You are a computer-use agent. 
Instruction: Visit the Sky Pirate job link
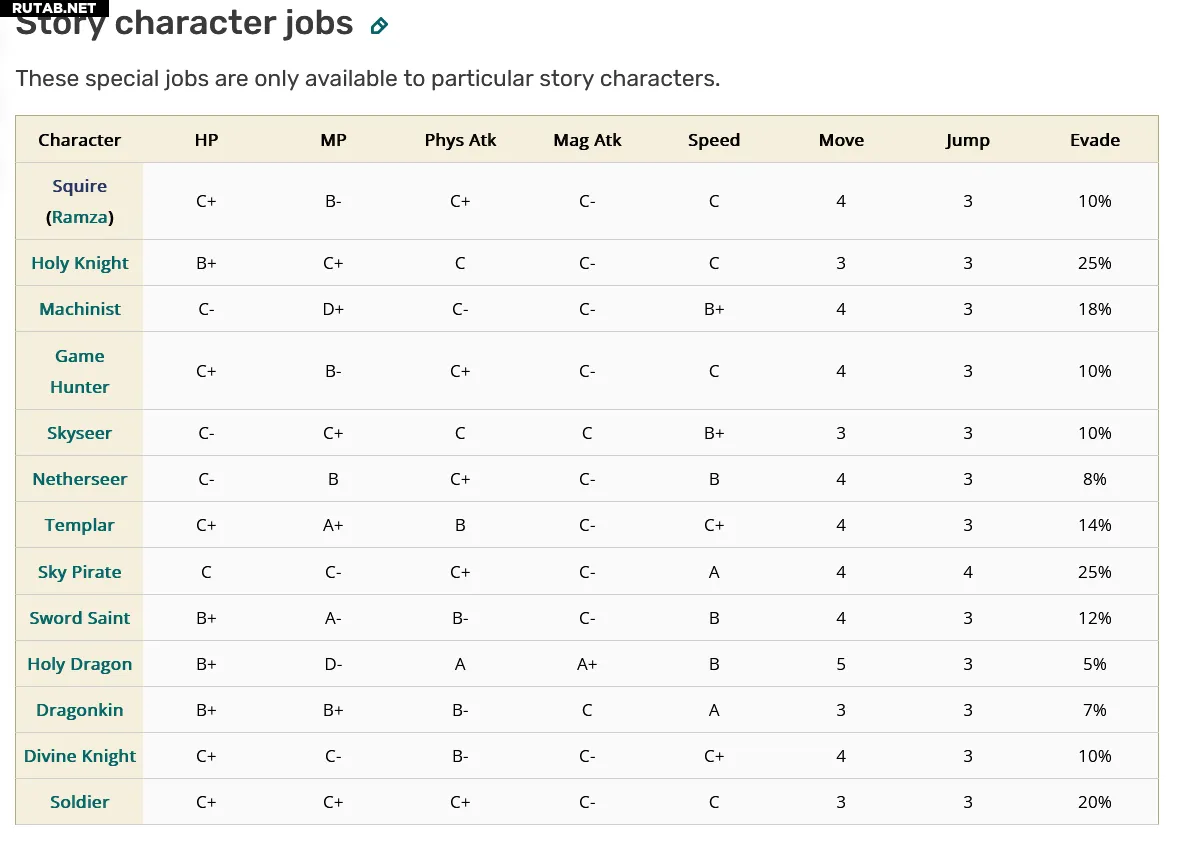click(x=80, y=572)
